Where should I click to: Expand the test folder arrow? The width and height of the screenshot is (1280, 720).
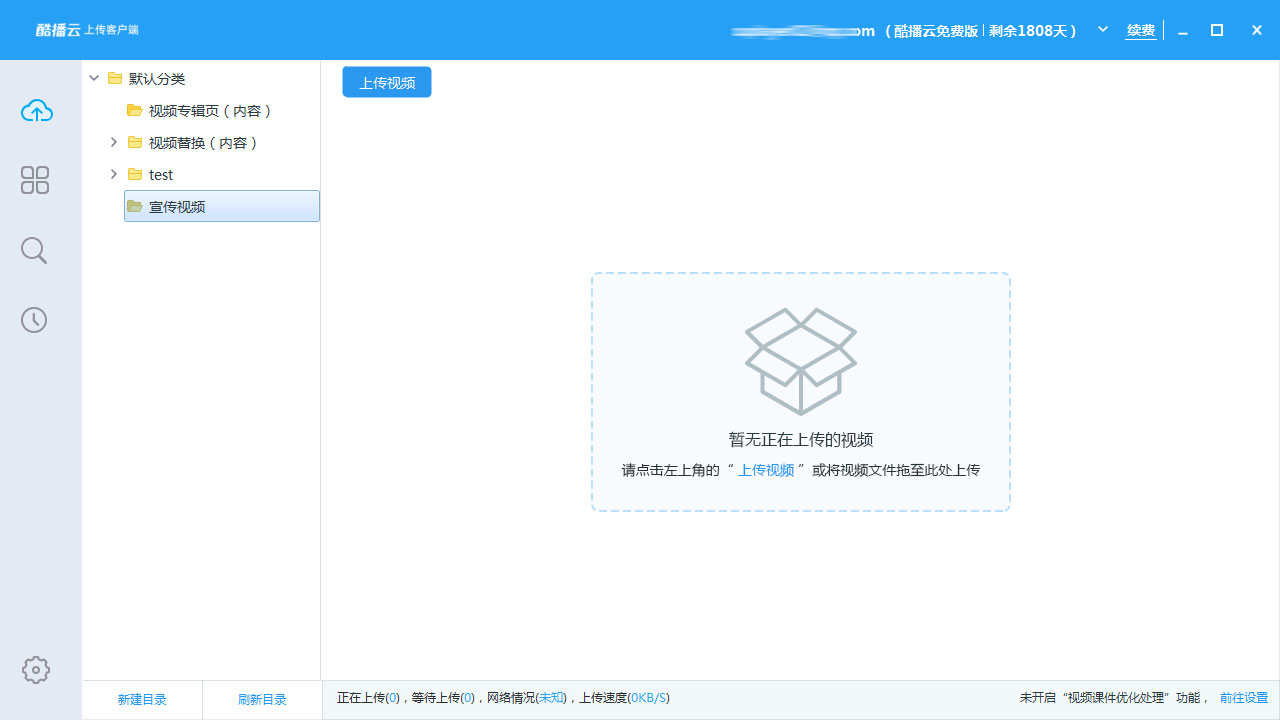click(113, 175)
